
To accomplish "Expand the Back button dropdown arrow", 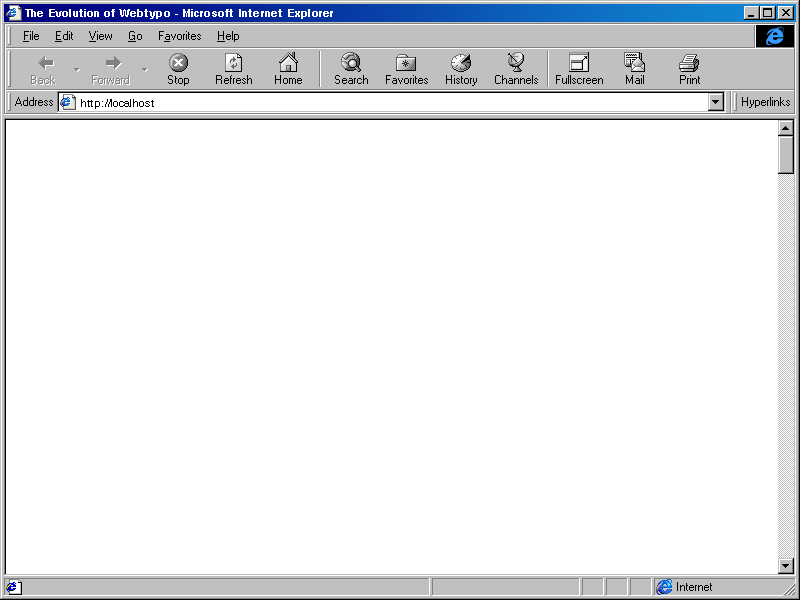I will click(x=75, y=68).
